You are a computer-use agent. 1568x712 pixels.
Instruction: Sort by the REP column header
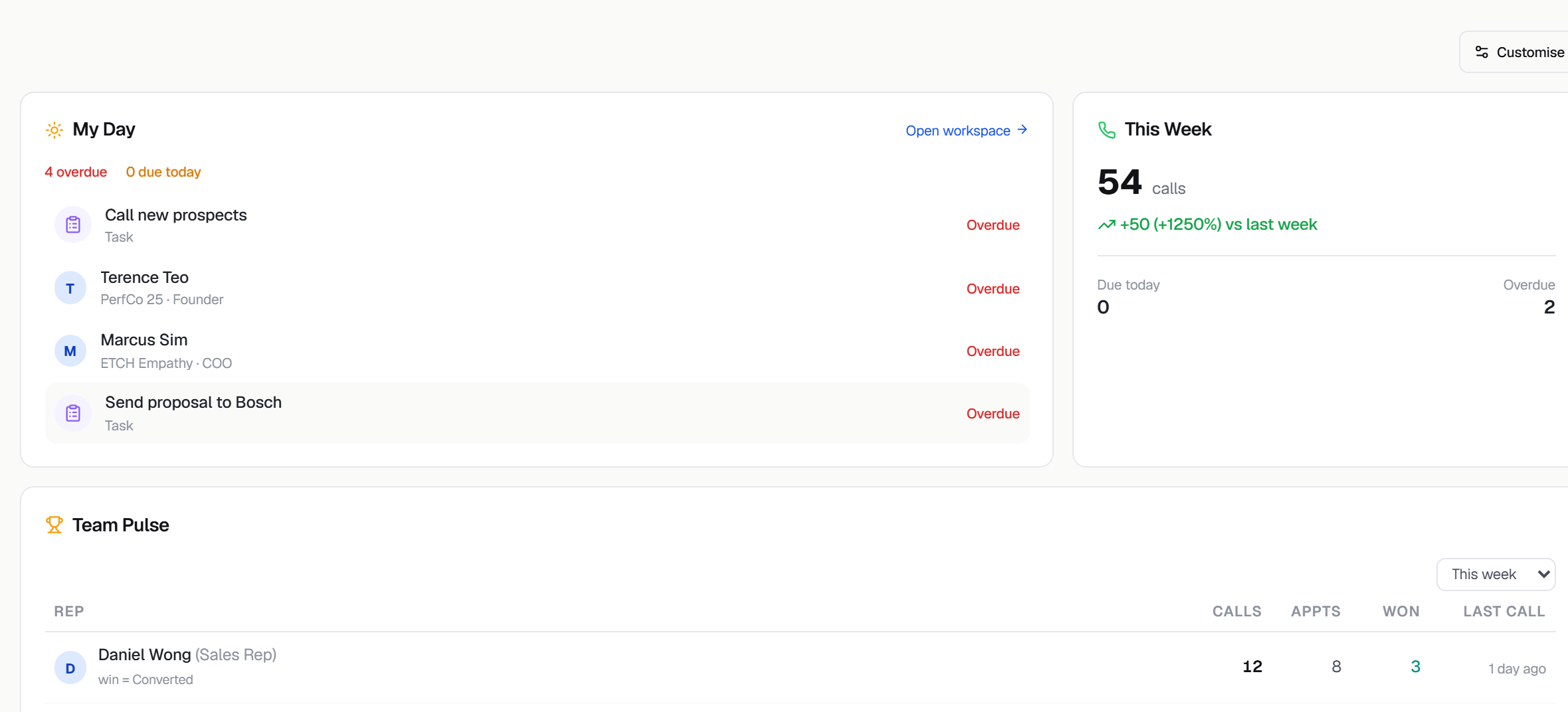(69, 612)
